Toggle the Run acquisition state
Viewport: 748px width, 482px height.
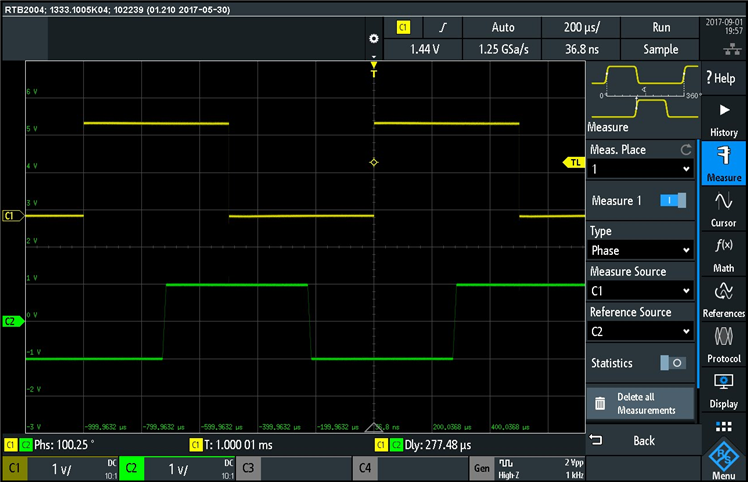[661, 28]
